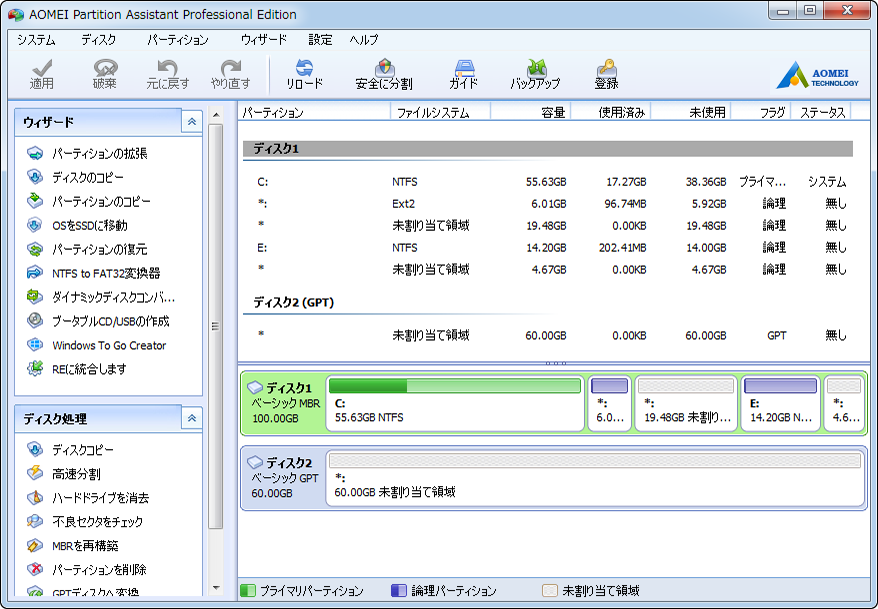The width and height of the screenshot is (878, 609).
Task: Open the ディスク menu
Action: pos(99,40)
